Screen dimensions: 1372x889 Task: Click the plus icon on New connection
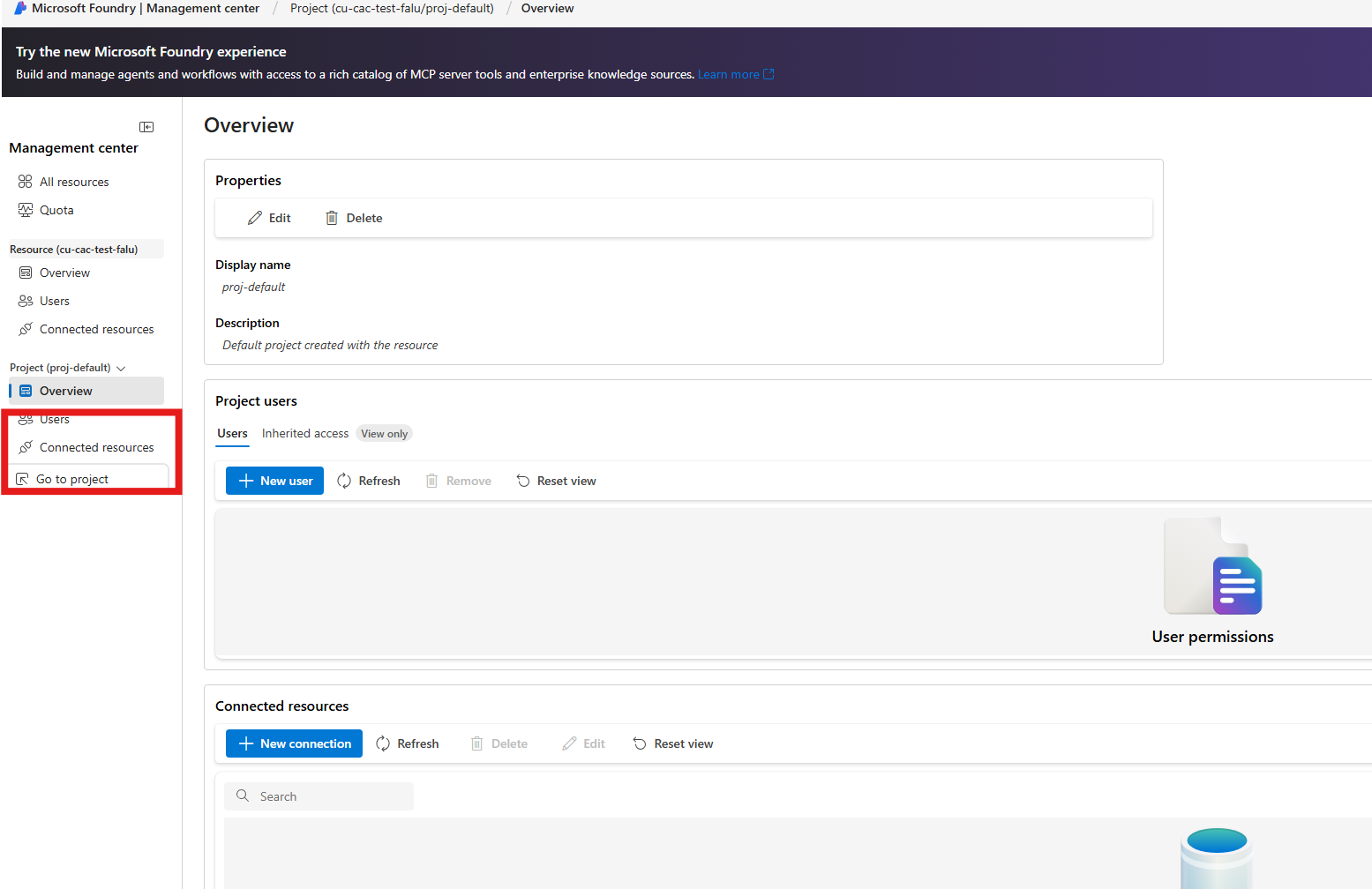point(246,743)
